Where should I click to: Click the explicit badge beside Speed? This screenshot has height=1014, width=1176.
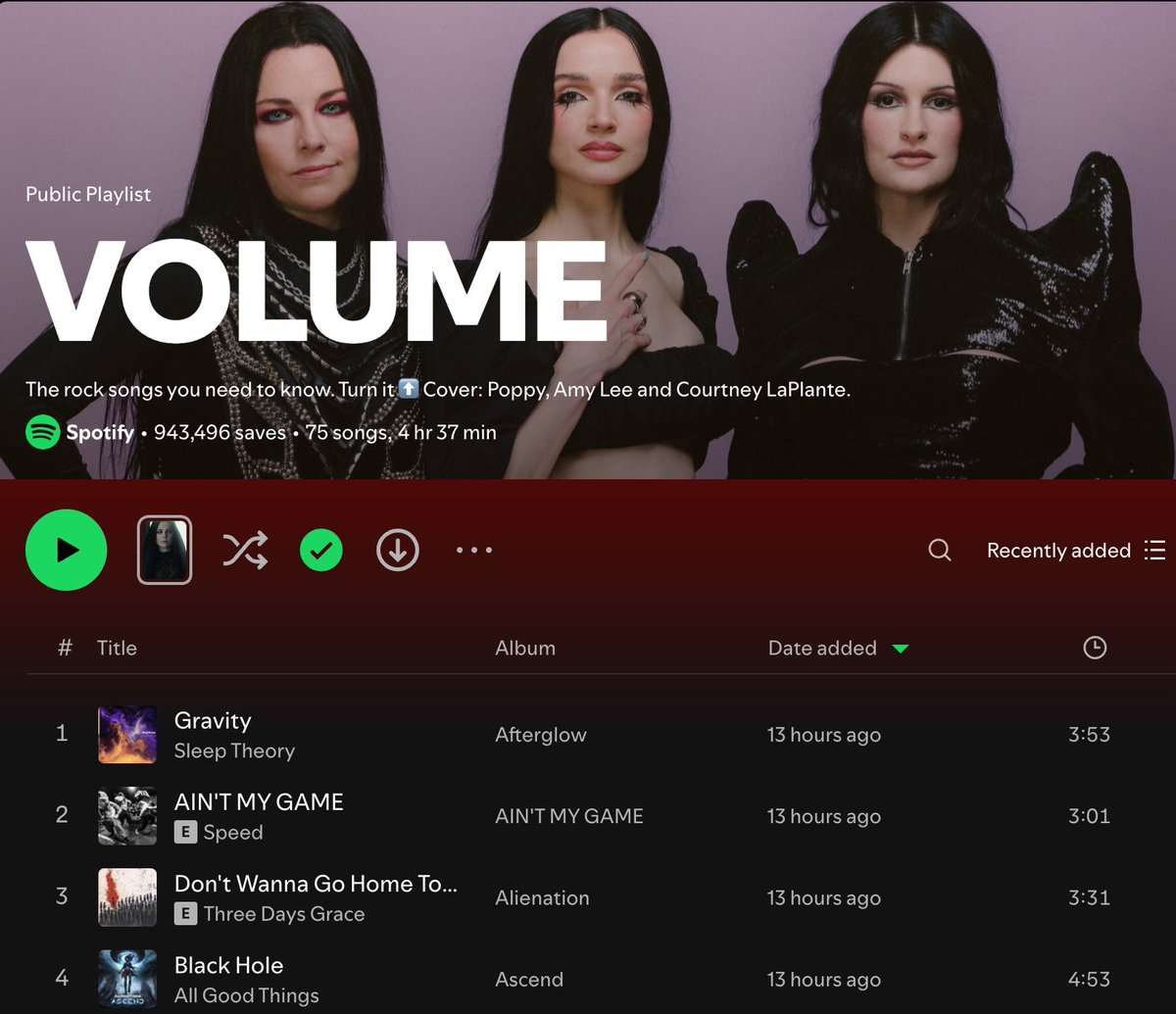[x=185, y=833]
